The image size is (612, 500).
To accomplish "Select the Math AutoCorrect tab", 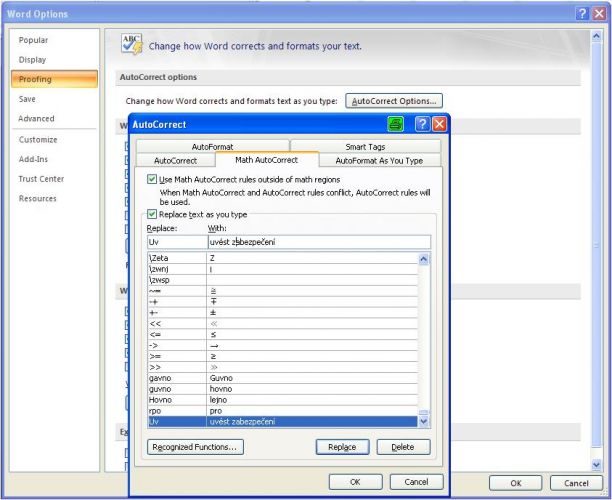I will tap(267, 160).
